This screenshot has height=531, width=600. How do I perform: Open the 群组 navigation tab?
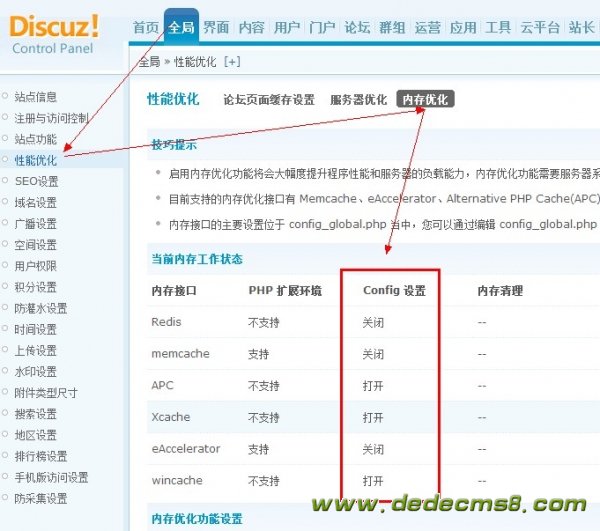(392, 28)
